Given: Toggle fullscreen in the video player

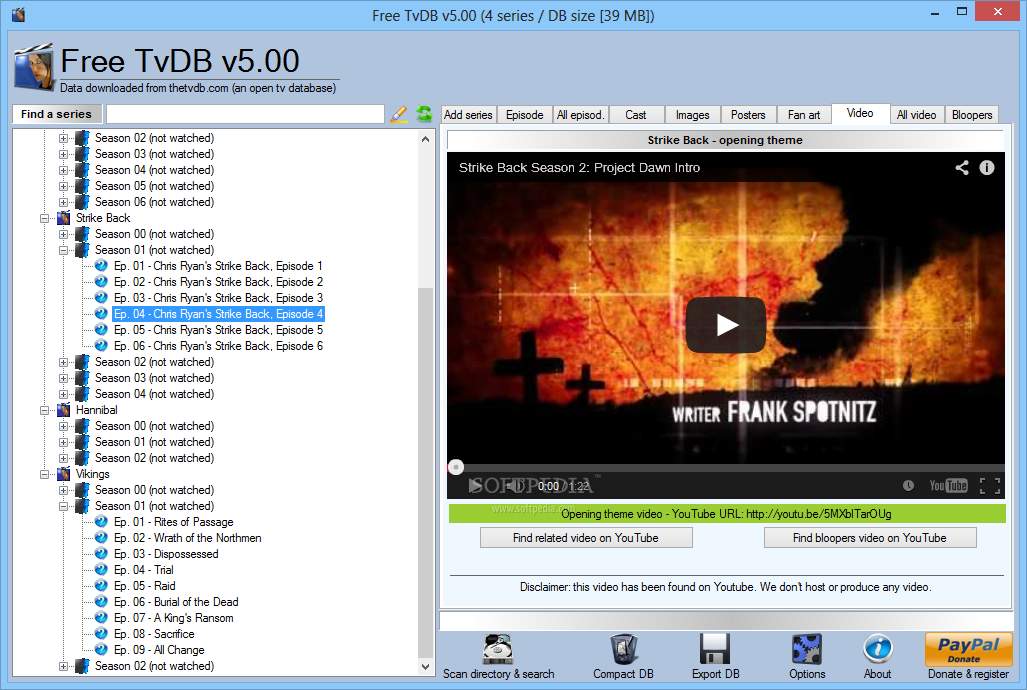Looking at the screenshot, I should [990, 486].
